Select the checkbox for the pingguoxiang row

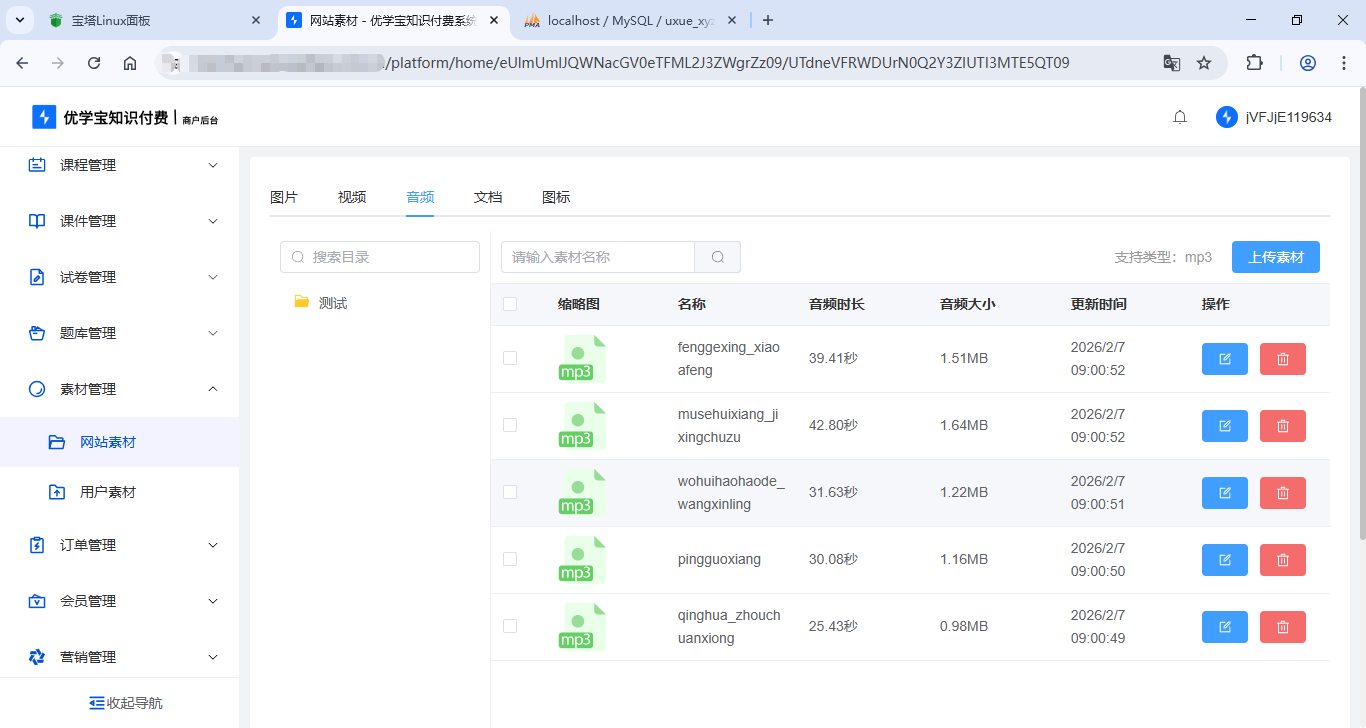(510, 559)
